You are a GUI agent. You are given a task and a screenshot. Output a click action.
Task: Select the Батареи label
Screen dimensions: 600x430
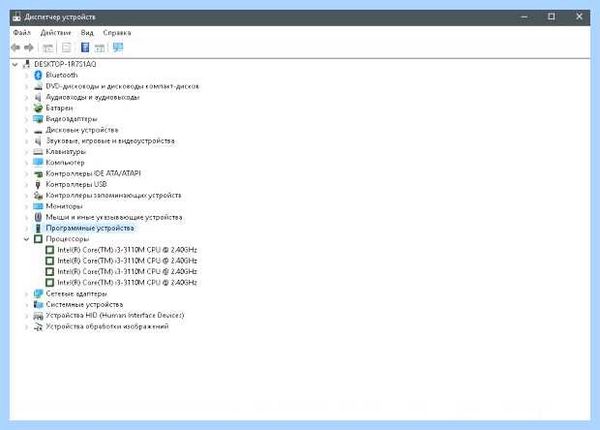point(59,108)
